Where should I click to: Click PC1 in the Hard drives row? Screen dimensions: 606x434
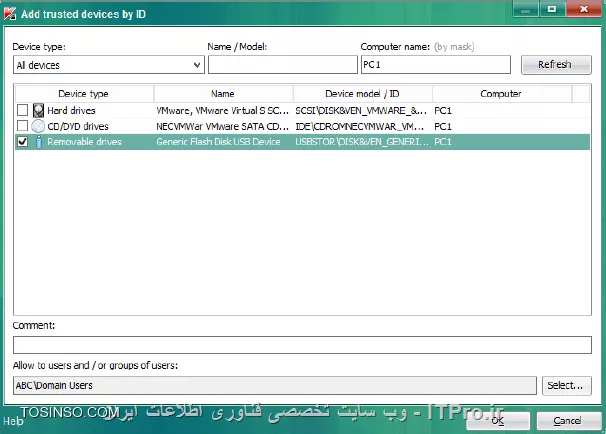[443, 111]
